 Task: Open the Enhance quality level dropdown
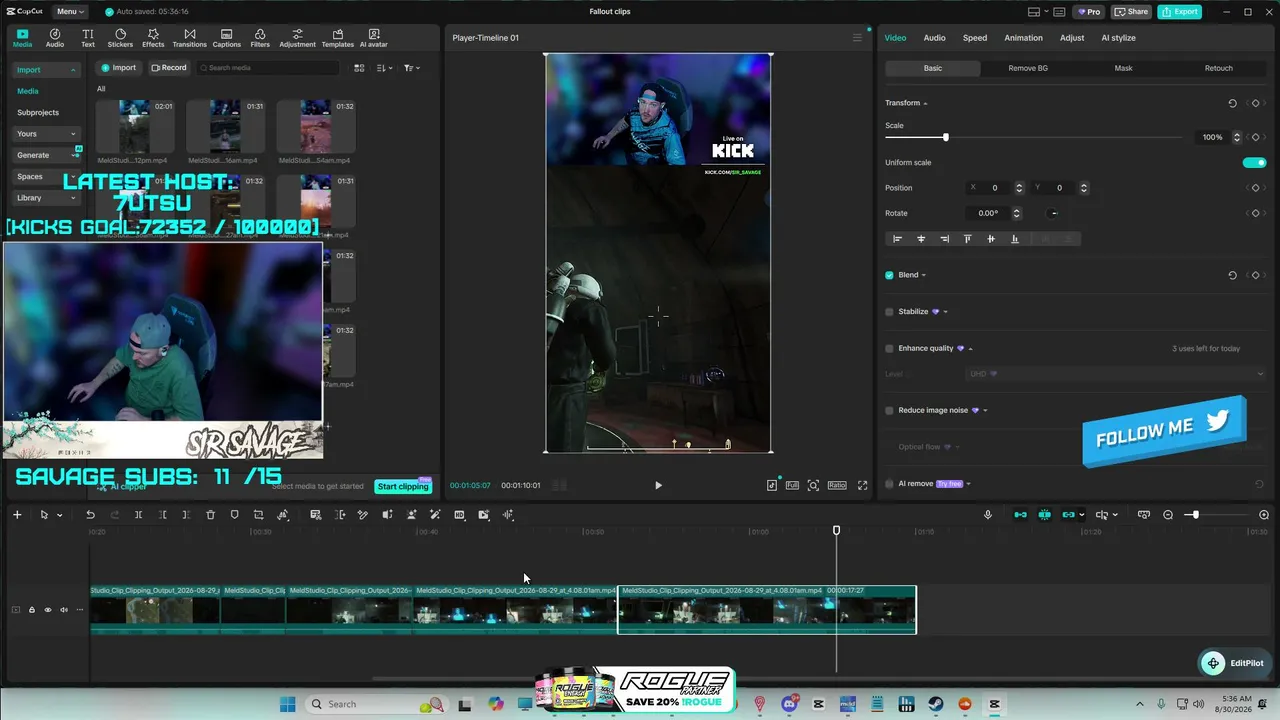pyautogui.click(x=1116, y=374)
